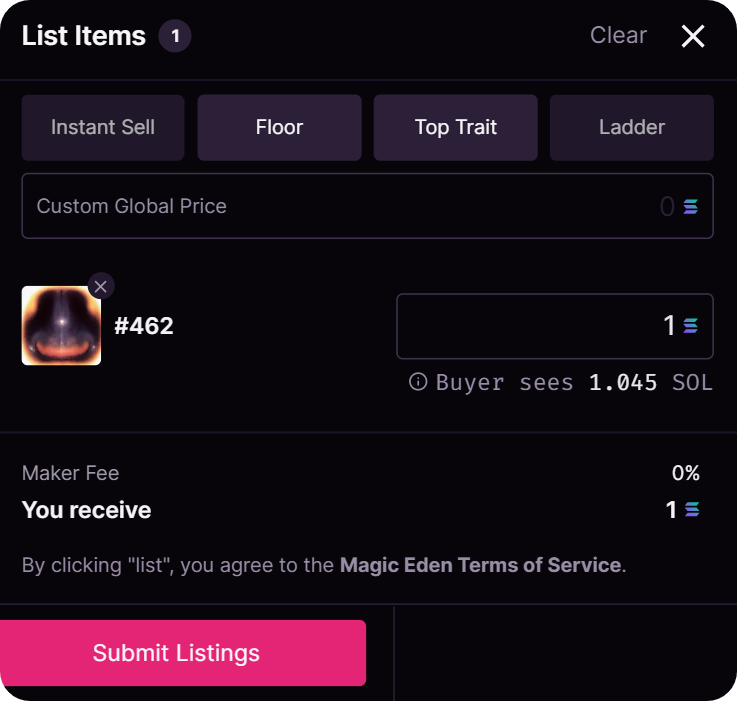Click the listing price input for #462
Viewport: 737px width, 701px height.
click(x=540, y=326)
